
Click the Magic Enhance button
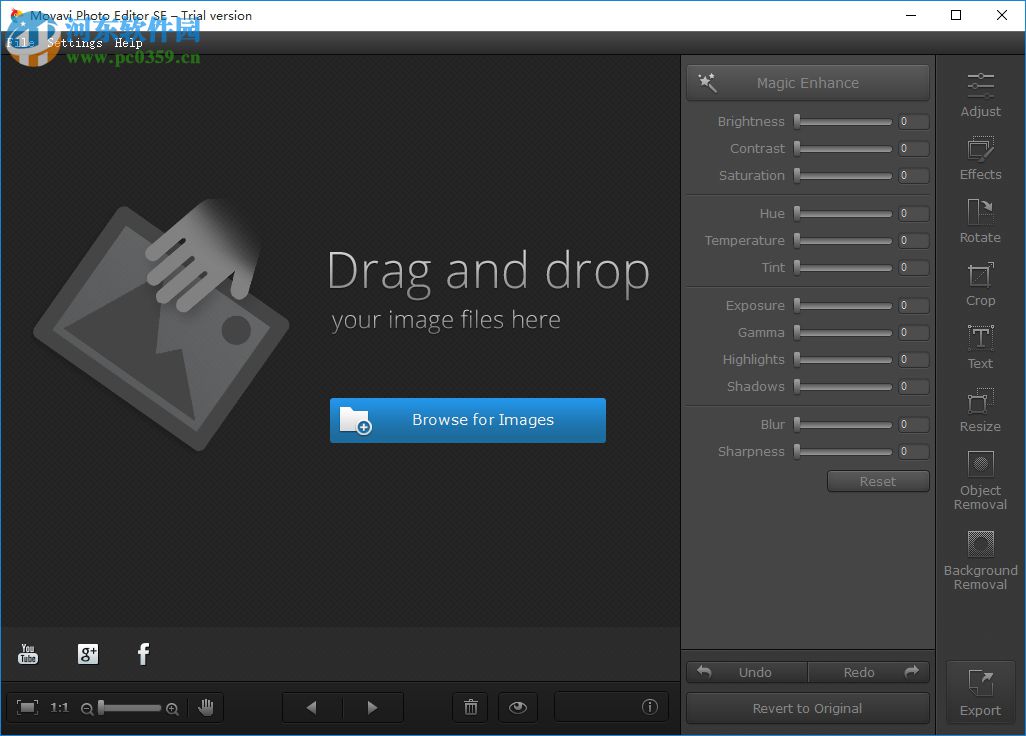click(807, 83)
